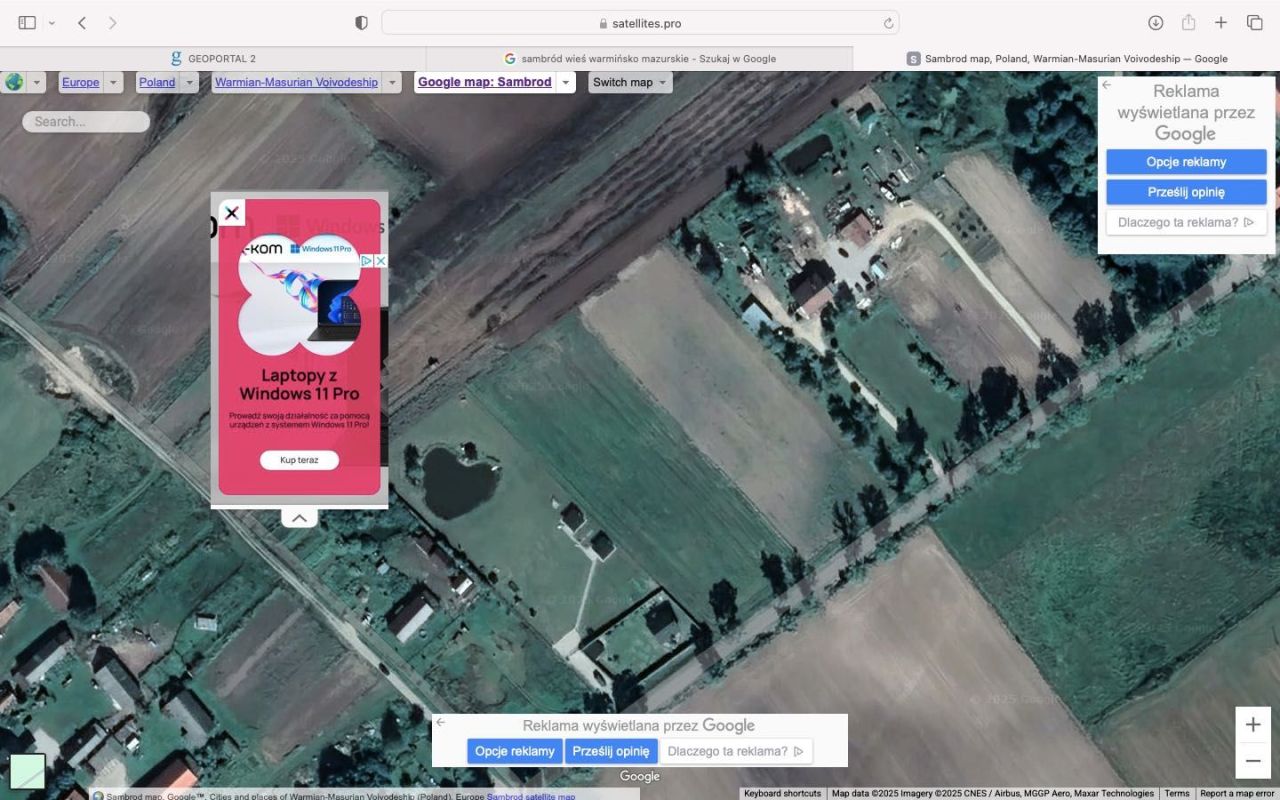Expand the Warmian-Masurian Voivodeship dropdown arrow
Image resolution: width=1280 pixels, height=800 pixels.
393,82
